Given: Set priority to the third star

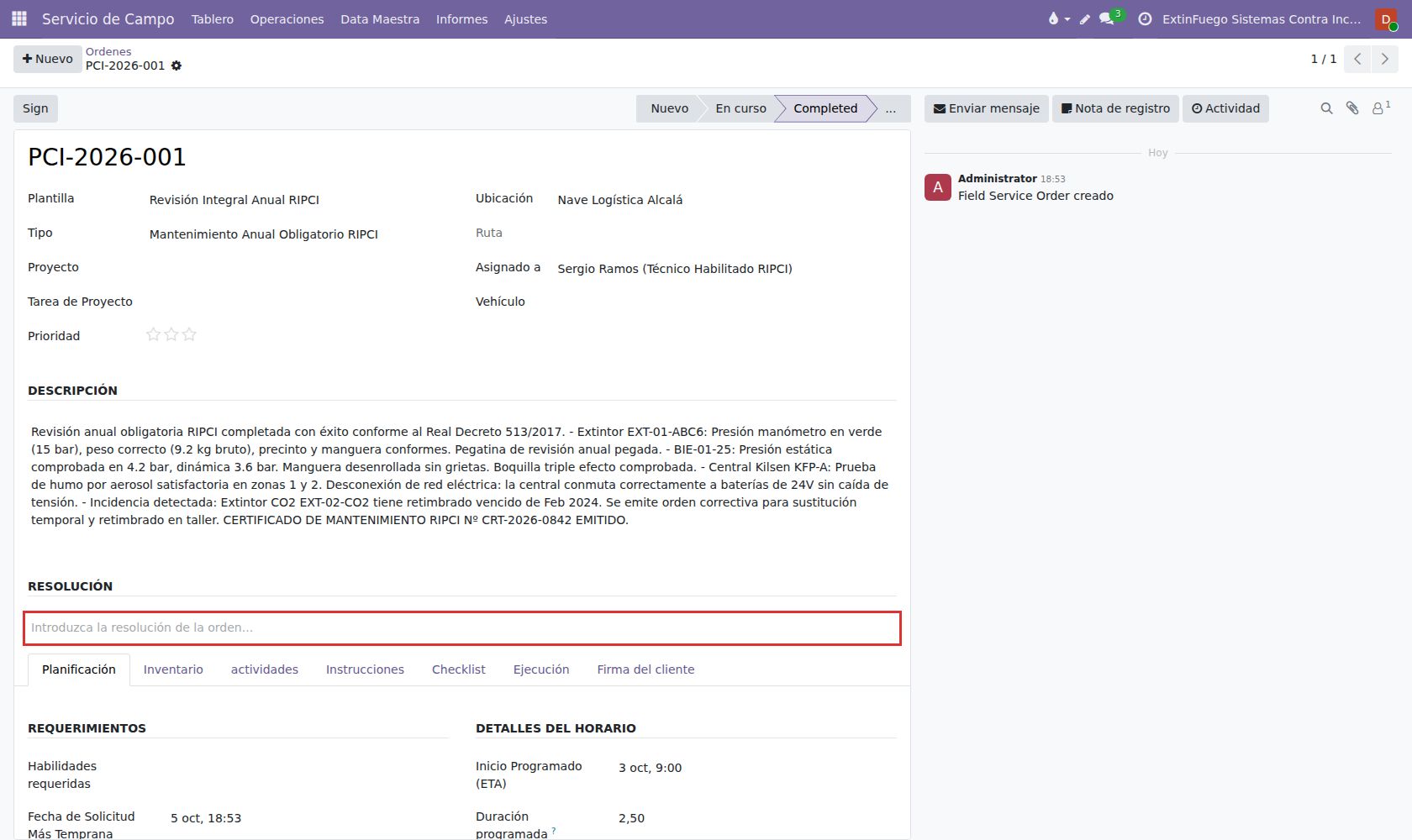Looking at the screenshot, I should (x=189, y=334).
